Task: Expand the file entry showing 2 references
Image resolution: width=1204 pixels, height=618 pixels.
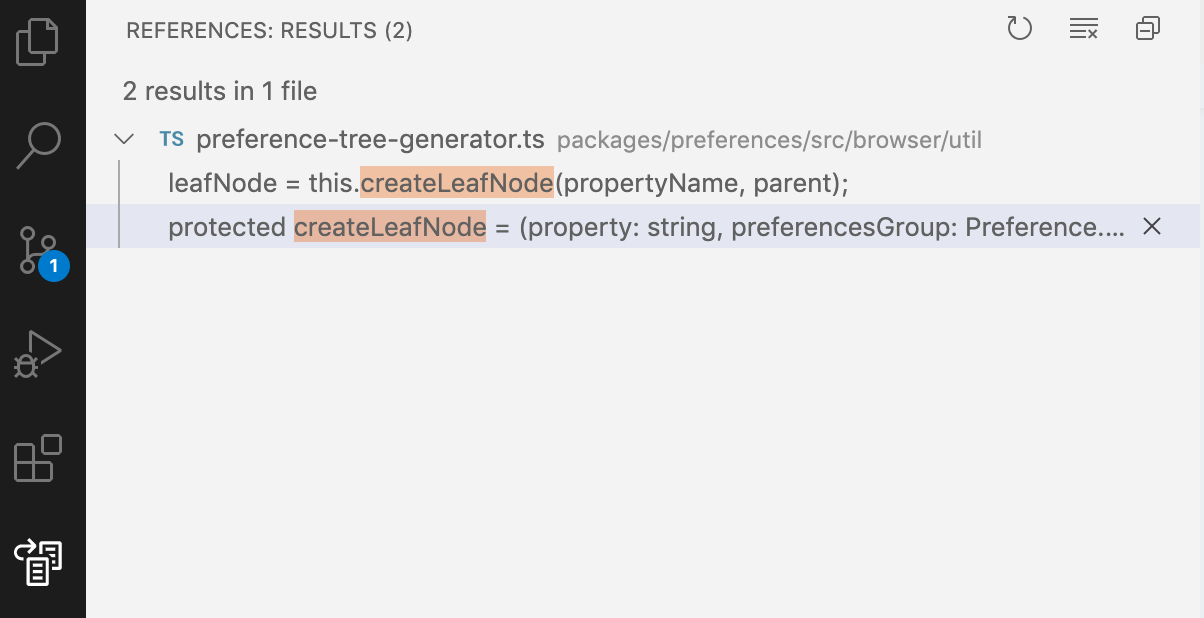Action: click(370, 139)
